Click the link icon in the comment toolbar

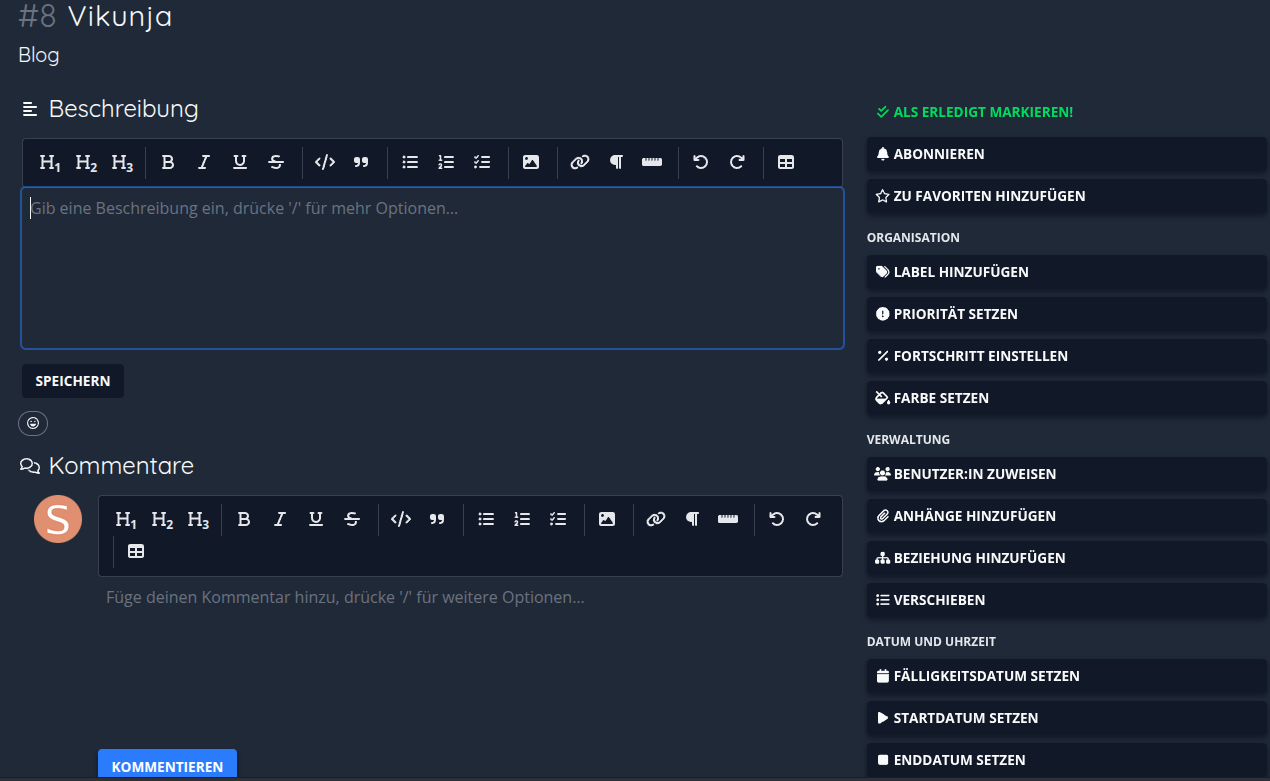[656, 519]
